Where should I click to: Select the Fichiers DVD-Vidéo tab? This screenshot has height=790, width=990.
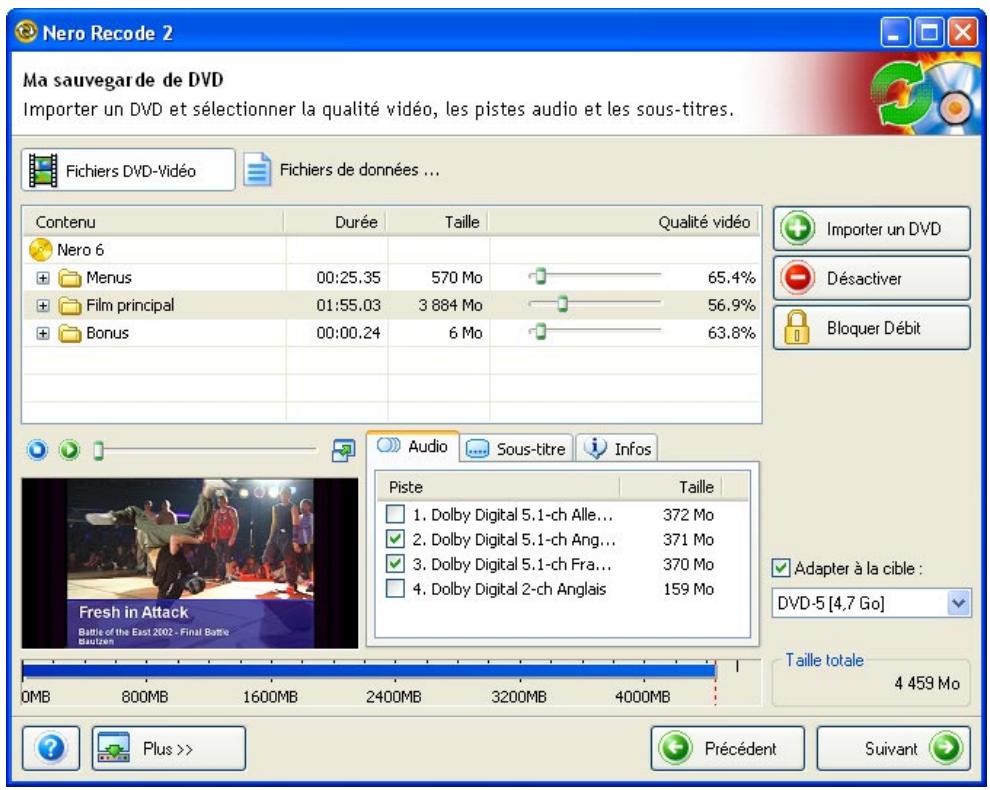point(128,170)
